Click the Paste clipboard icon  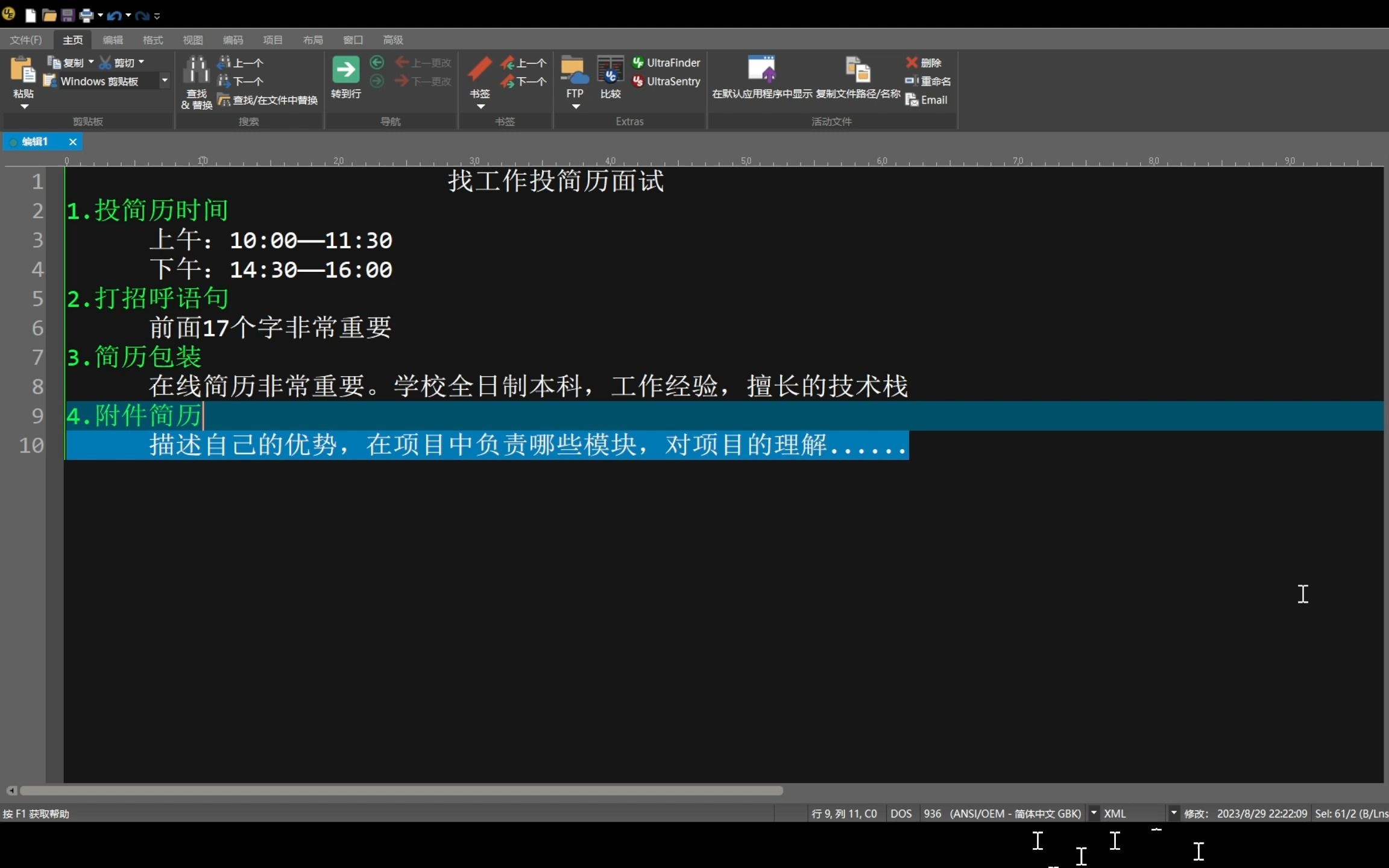[23, 70]
